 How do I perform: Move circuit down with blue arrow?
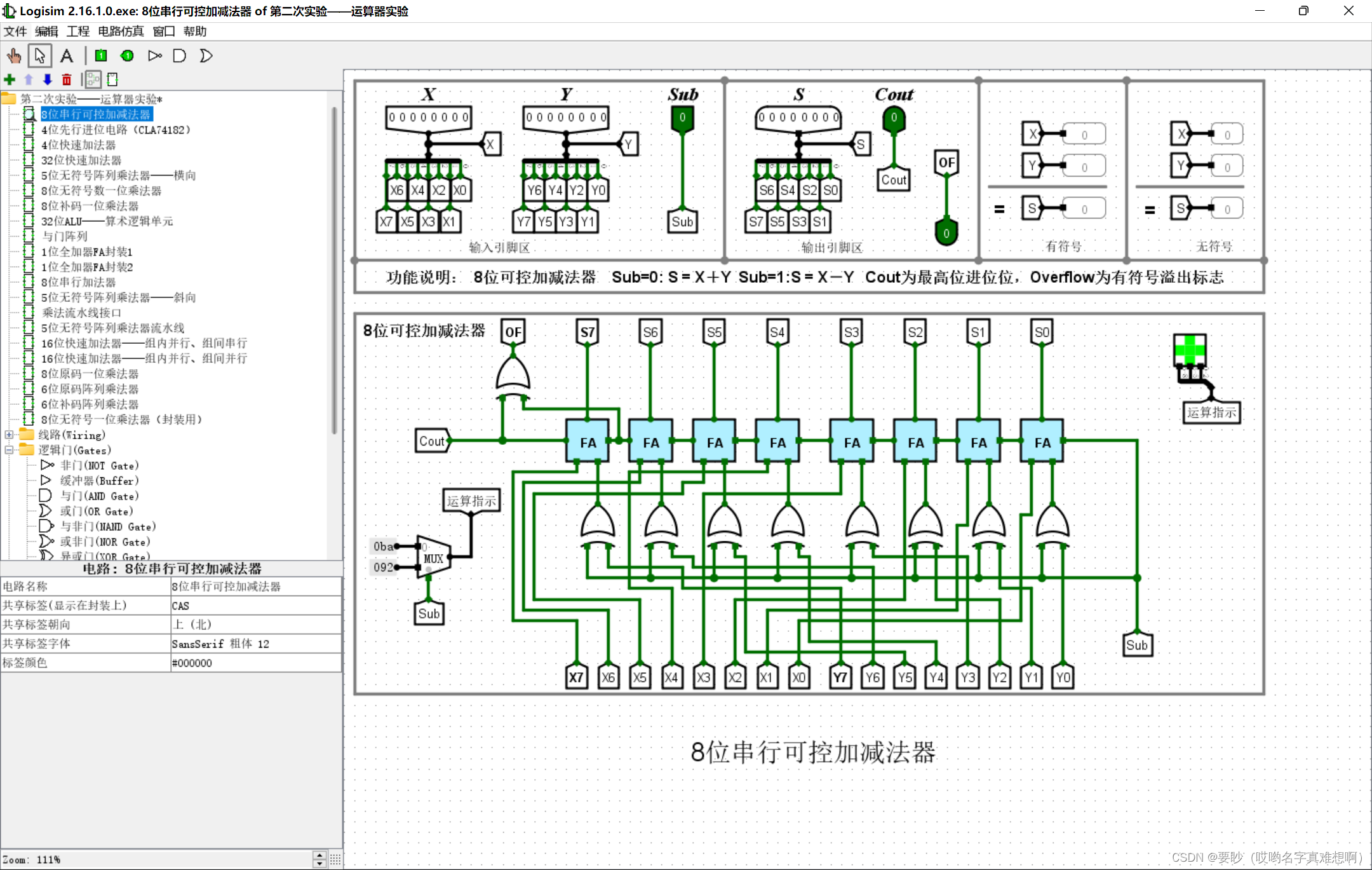coord(48,79)
